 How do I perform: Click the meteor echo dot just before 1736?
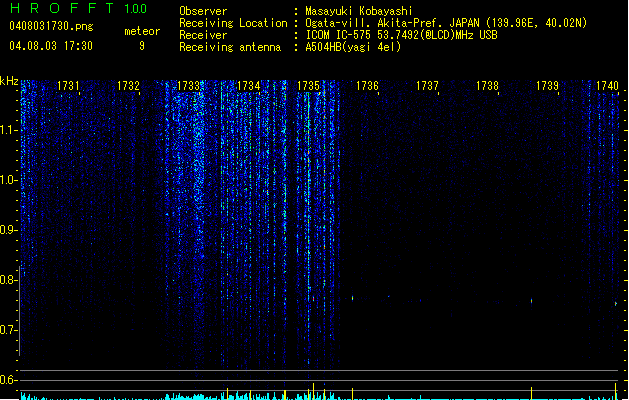[353, 298]
